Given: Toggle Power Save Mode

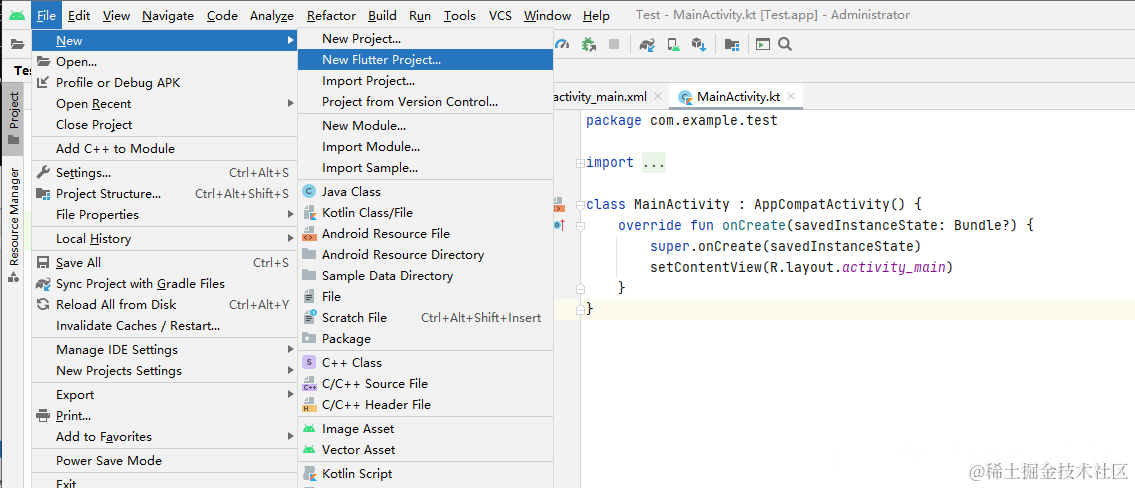Looking at the screenshot, I should (x=164, y=460).
